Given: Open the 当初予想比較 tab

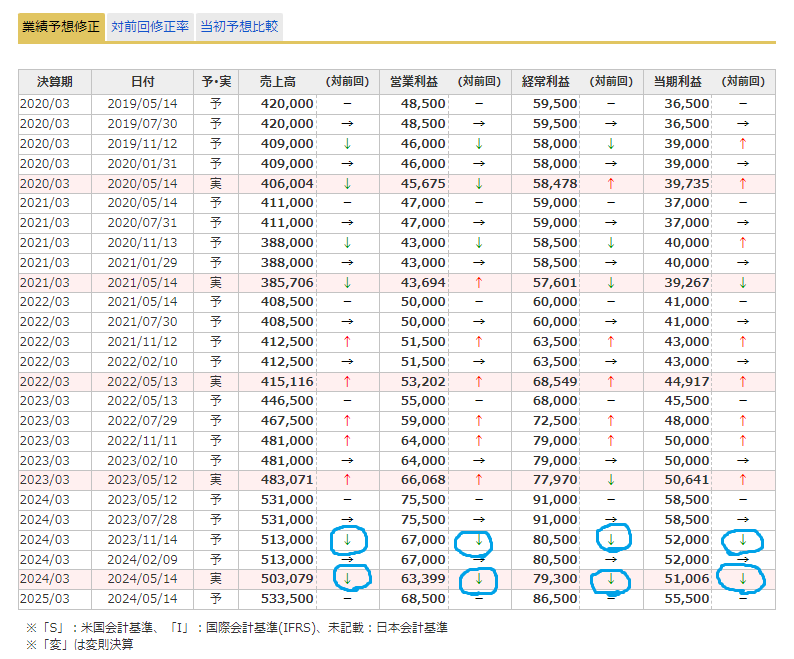Looking at the screenshot, I should pyautogui.click(x=239, y=27).
